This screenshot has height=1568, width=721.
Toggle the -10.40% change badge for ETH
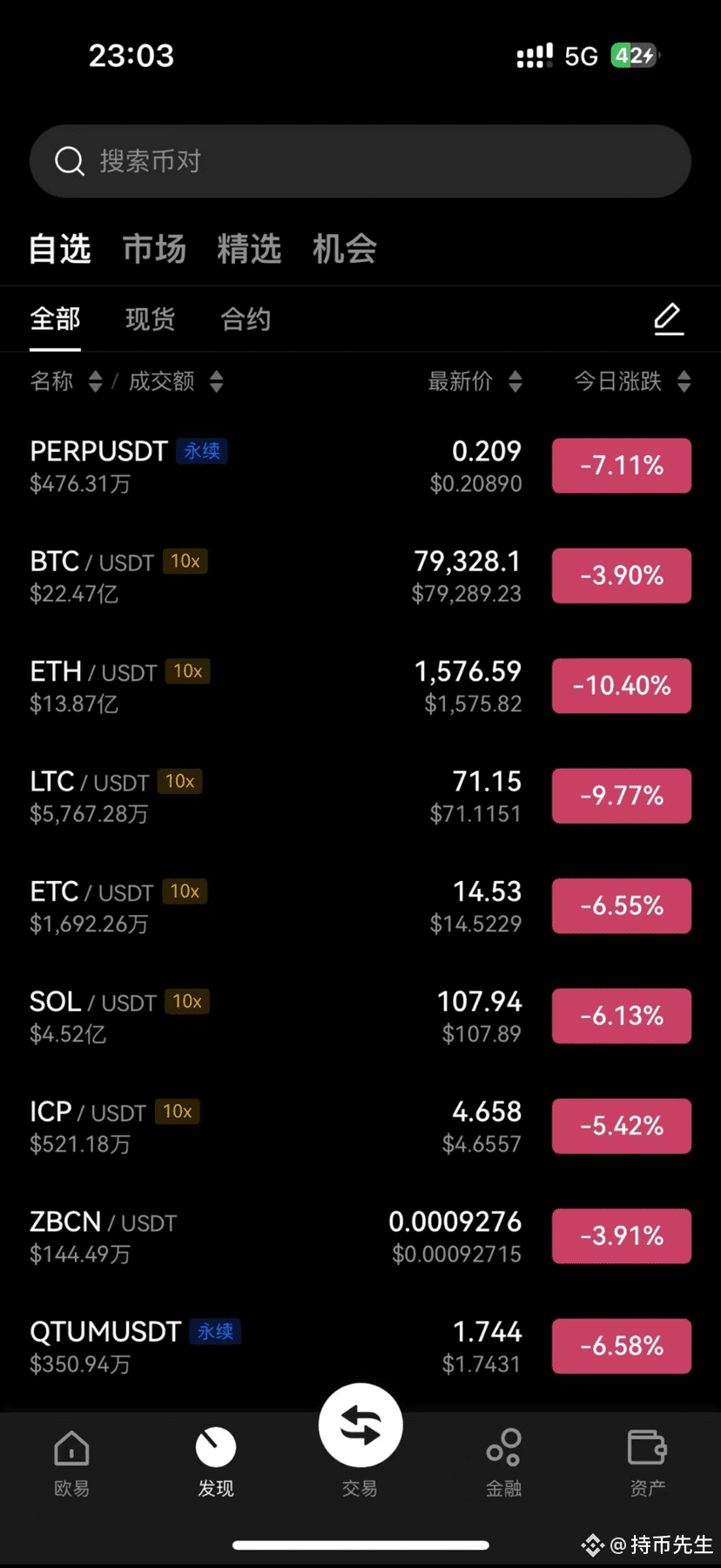(622, 686)
